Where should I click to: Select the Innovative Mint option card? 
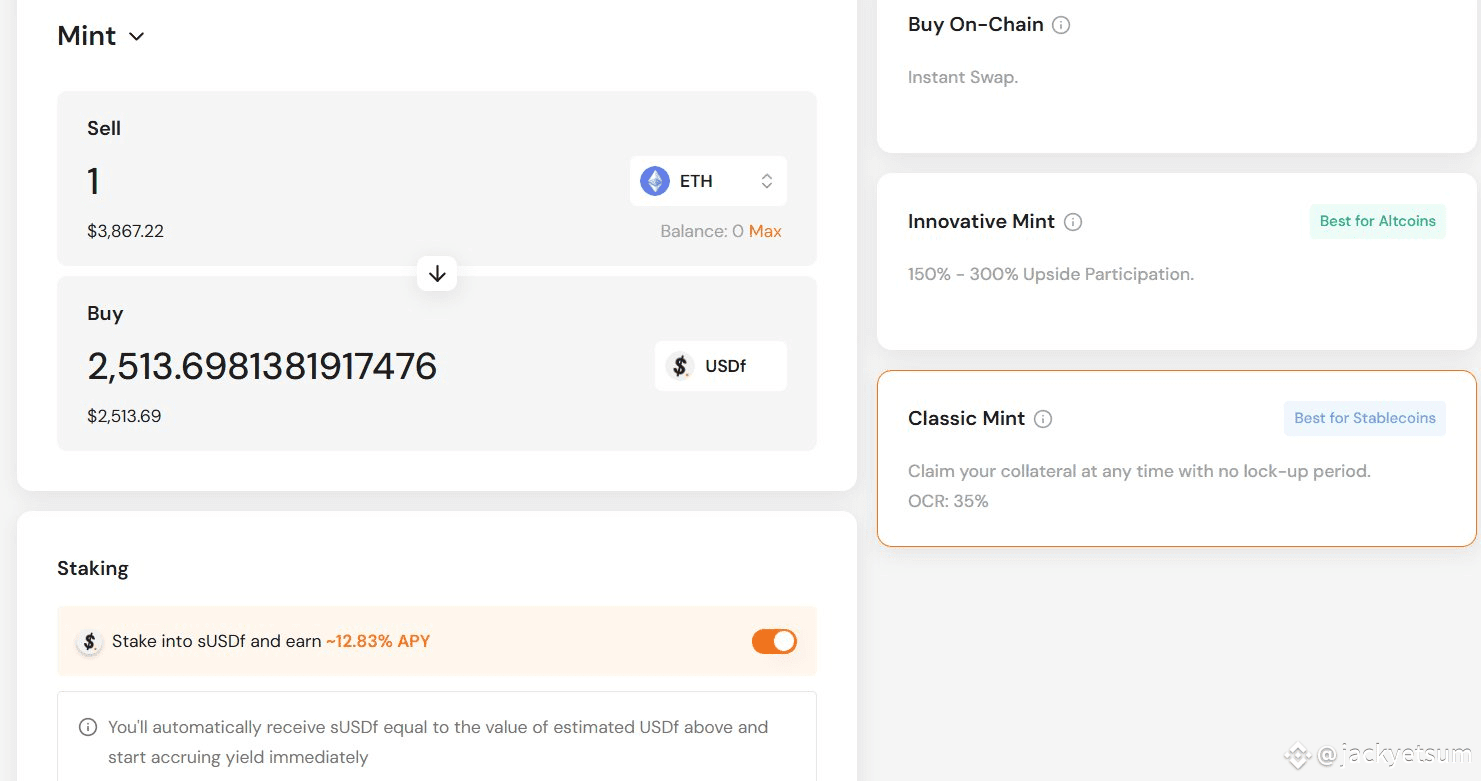tap(1177, 261)
